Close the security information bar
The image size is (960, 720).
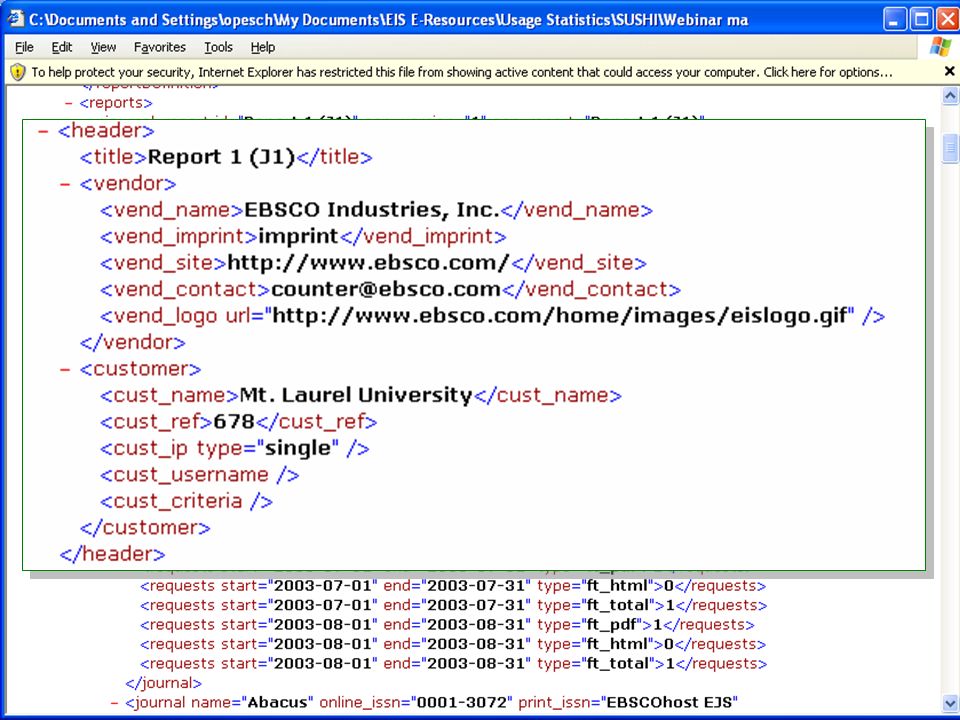pyautogui.click(x=950, y=72)
